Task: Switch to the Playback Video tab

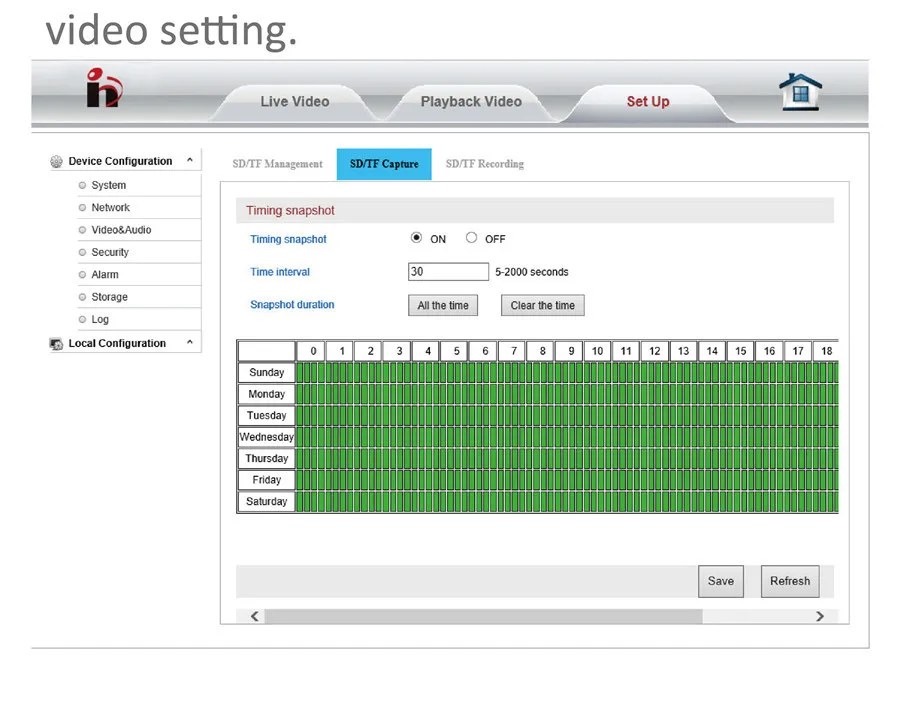Action: pos(471,102)
